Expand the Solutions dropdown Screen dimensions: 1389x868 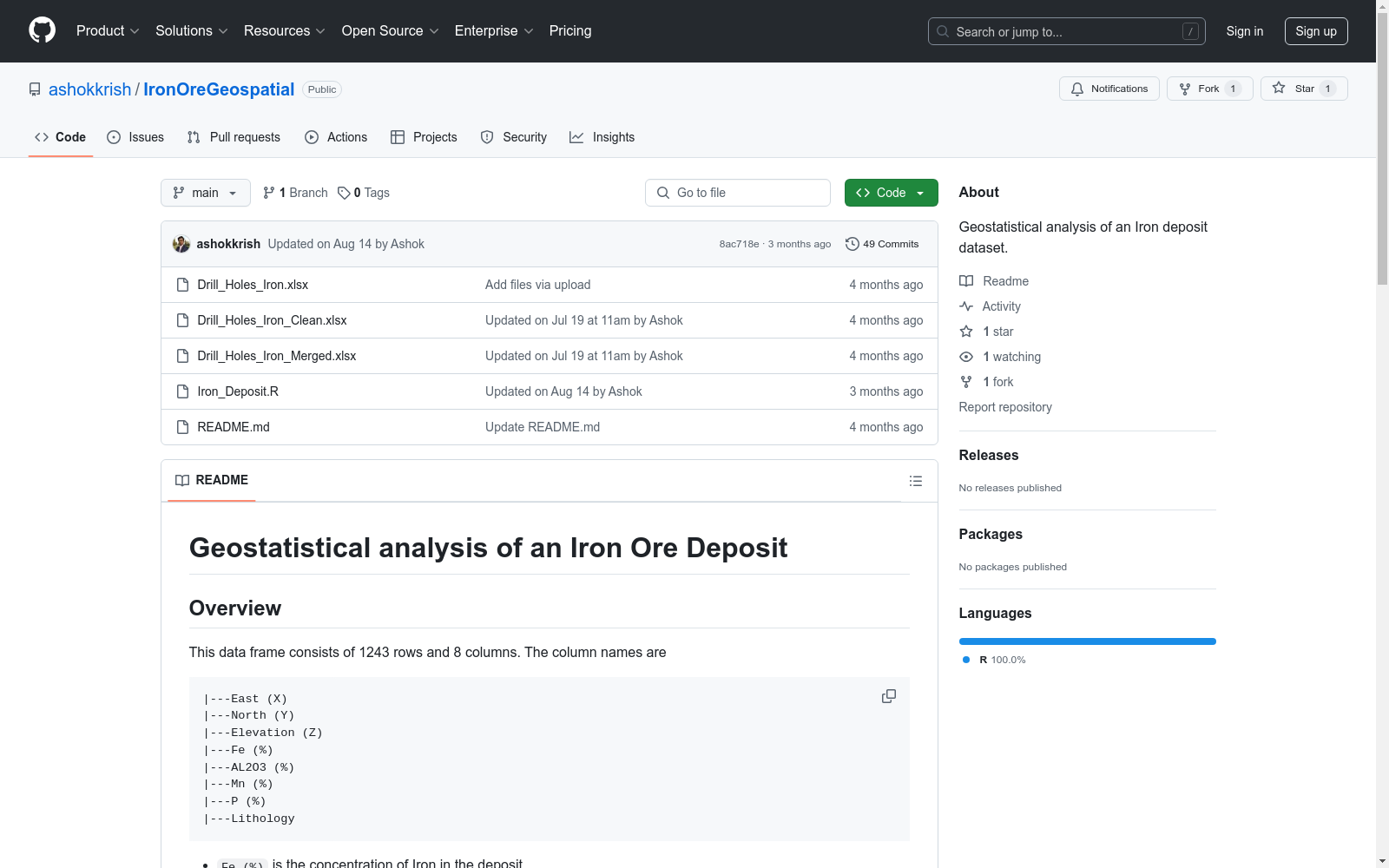pos(192,31)
